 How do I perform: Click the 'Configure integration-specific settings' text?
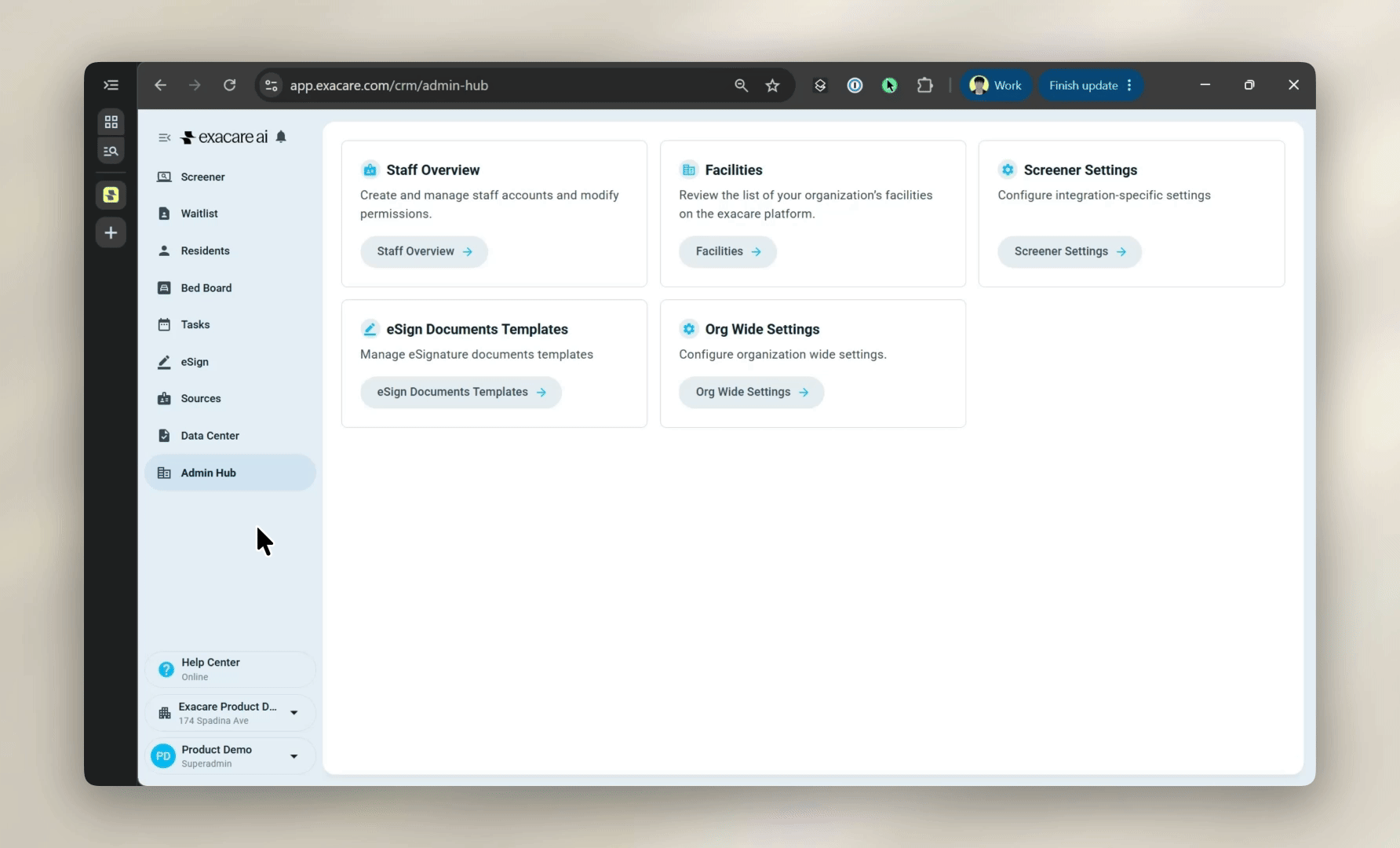[x=1104, y=195]
